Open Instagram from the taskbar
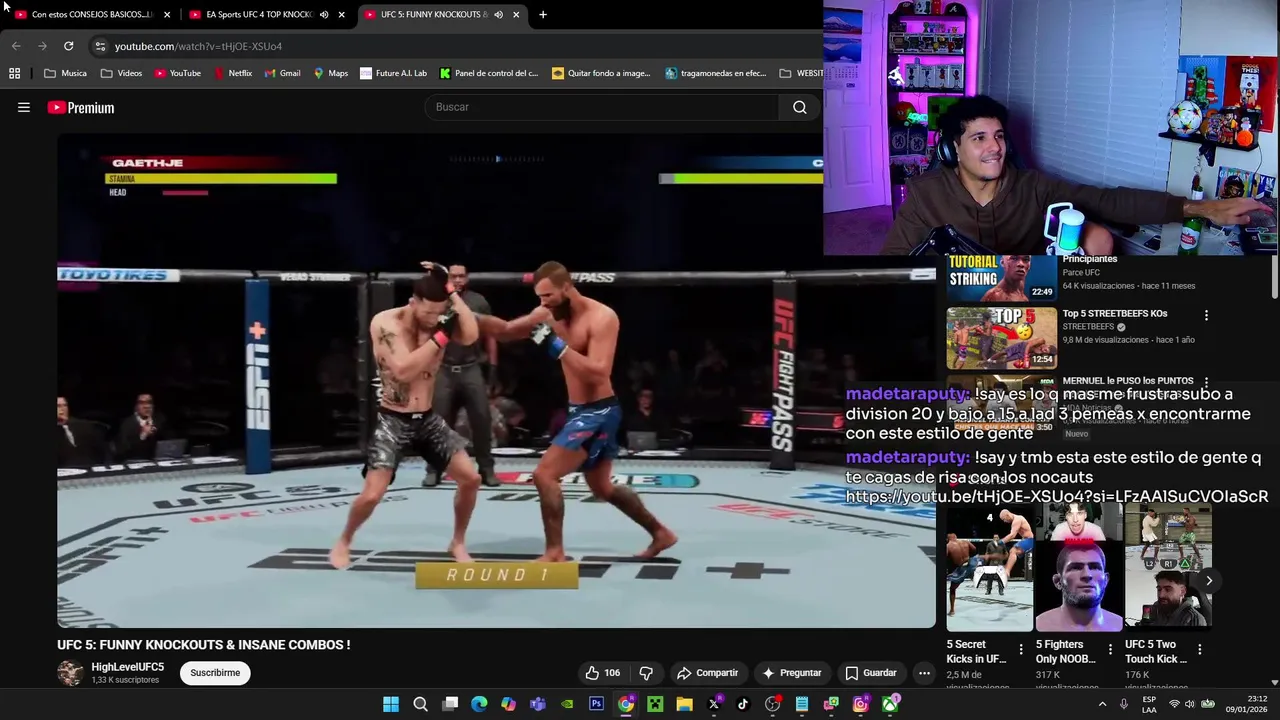Image resolution: width=1280 pixels, height=720 pixels. pos(860,704)
